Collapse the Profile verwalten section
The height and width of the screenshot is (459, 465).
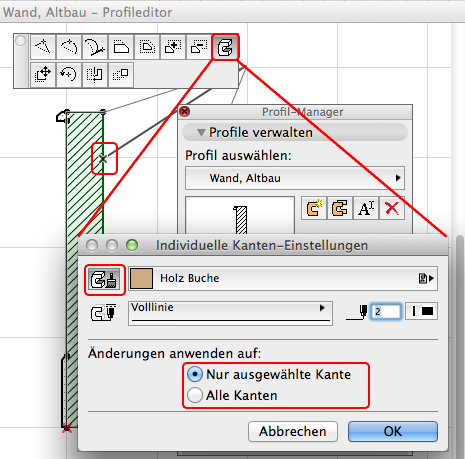coord(201,133)
